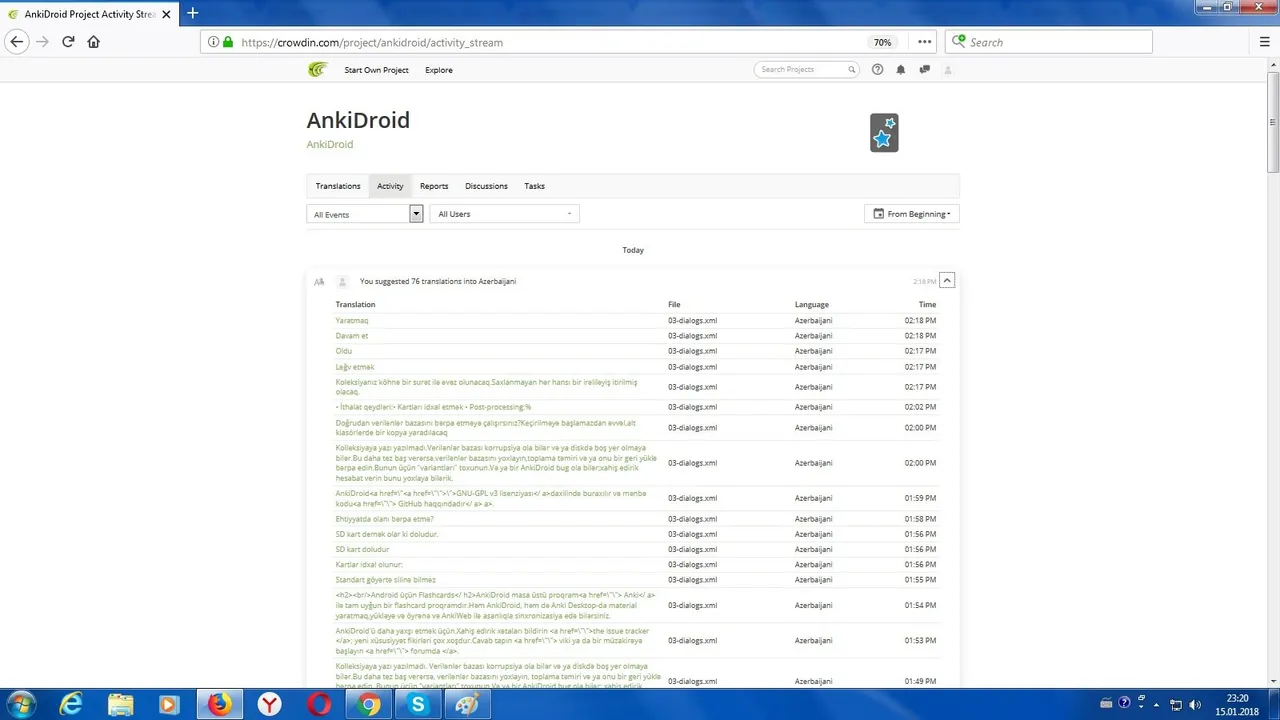The height and width of the screenshot is (720, 1280).
Task: Select the AnkiDroid Project Activity browser tab
Action: point(90,14)
